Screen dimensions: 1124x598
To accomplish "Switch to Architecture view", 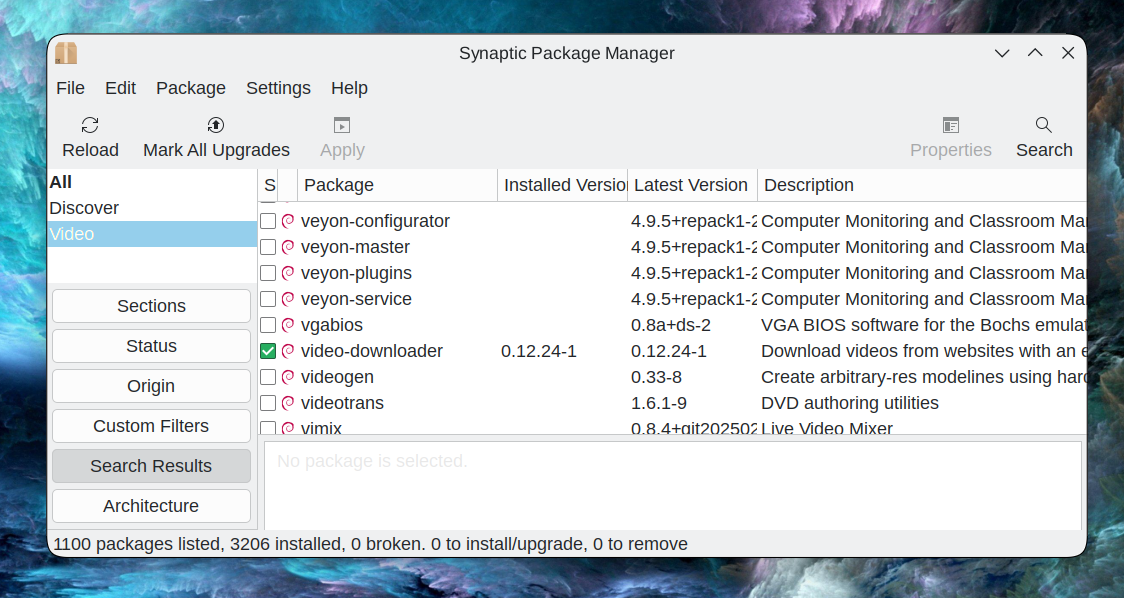I will 151,506.
